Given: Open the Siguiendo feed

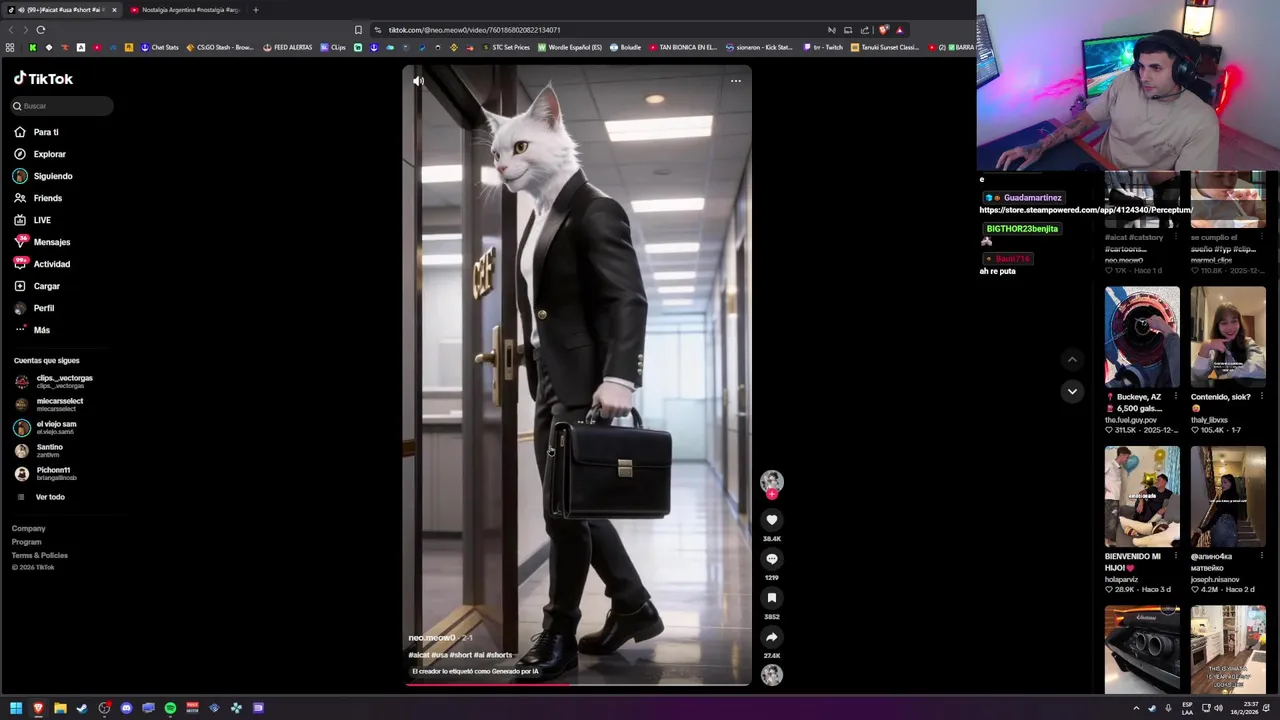Looking at the screenshot, I should pos(43,176).
